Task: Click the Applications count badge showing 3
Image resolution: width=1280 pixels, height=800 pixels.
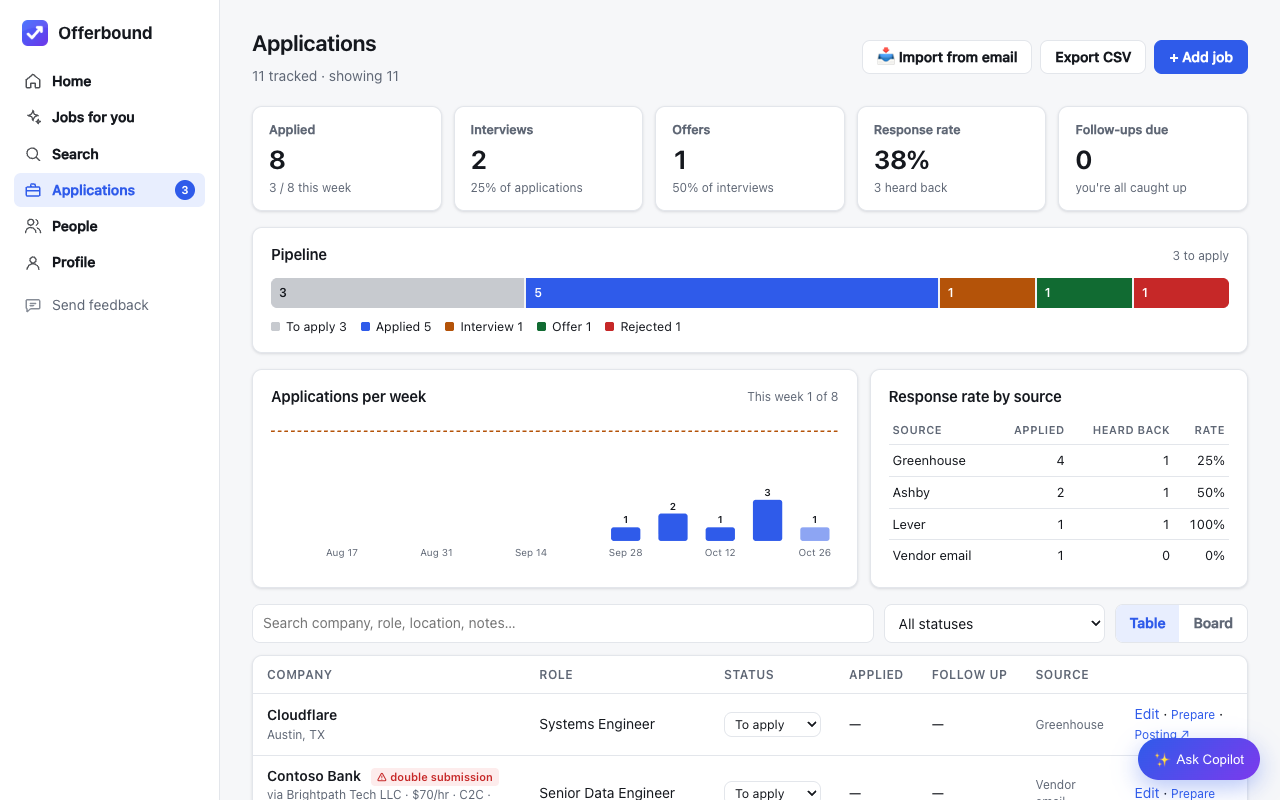Action: coord(185,190)
